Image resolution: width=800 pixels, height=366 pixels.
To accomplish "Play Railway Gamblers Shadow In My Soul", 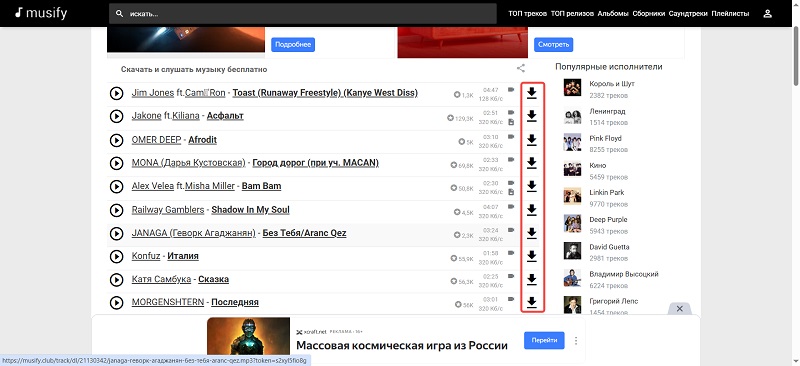I will click(116, 210).
